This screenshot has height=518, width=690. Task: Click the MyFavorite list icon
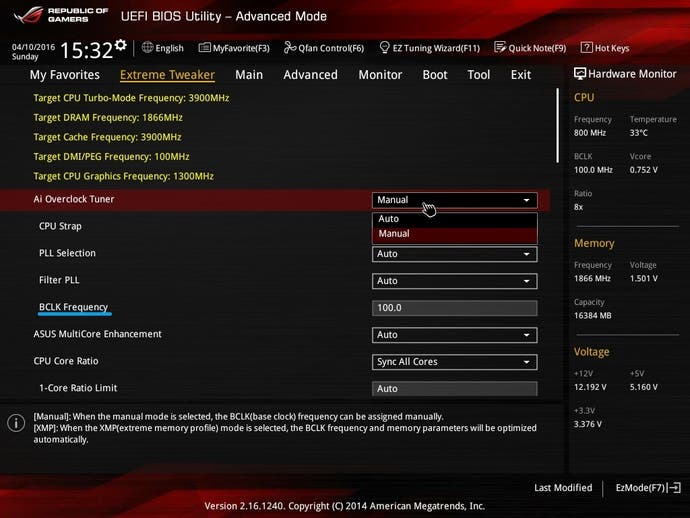coord(205,48)
